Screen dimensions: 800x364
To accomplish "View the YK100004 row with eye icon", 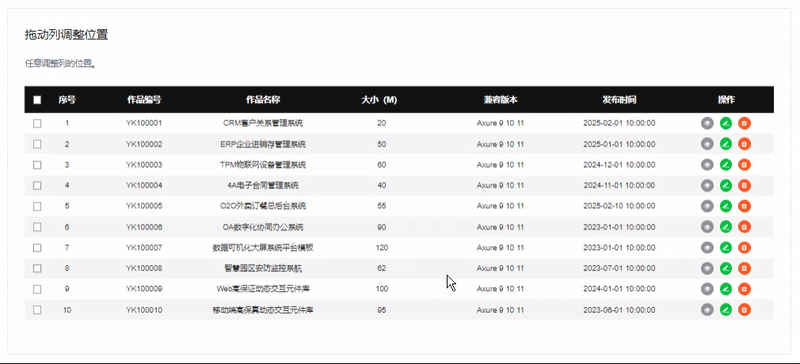I will click(x=707, y=185).
